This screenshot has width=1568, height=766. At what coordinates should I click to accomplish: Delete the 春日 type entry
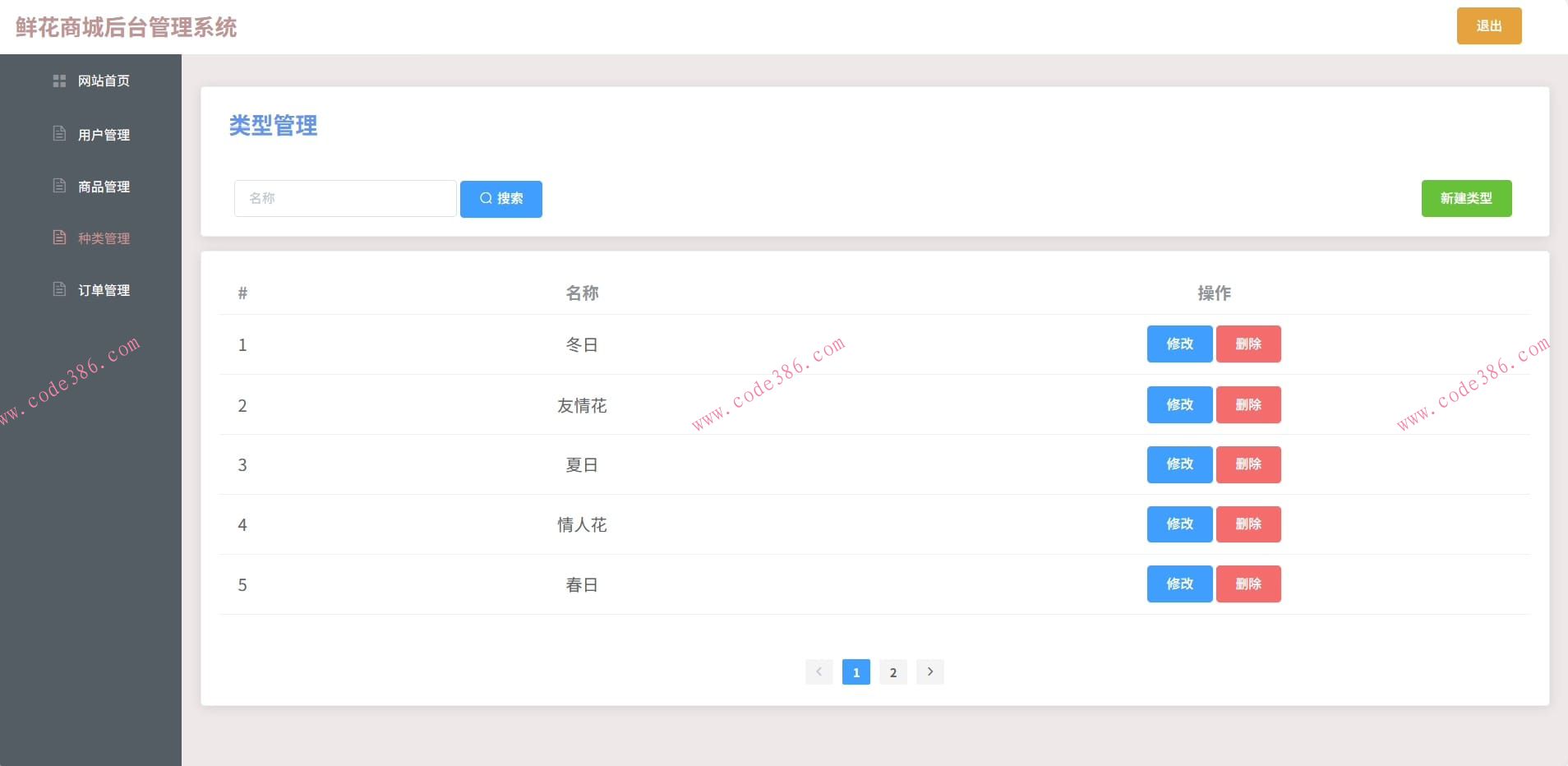pos(1248,584)
